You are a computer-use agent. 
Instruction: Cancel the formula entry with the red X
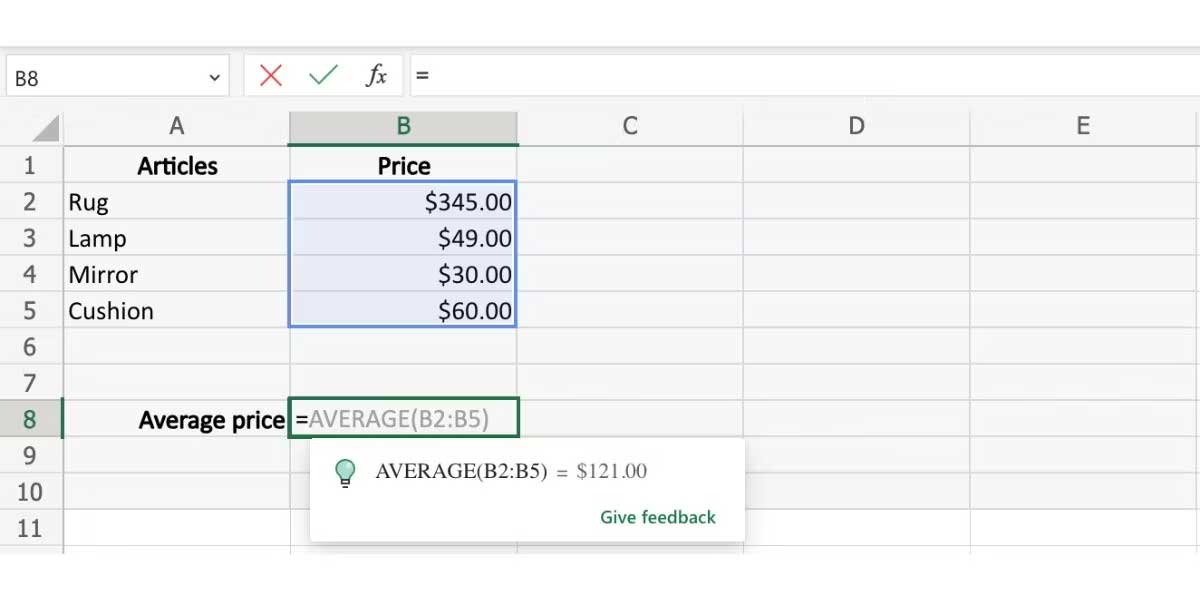coord(270,74)
